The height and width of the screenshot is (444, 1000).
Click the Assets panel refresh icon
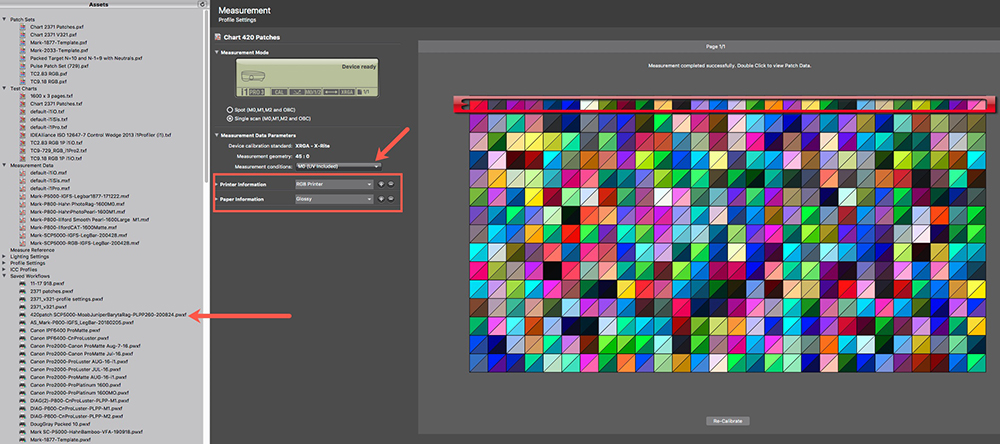click(x=203, y=5)
